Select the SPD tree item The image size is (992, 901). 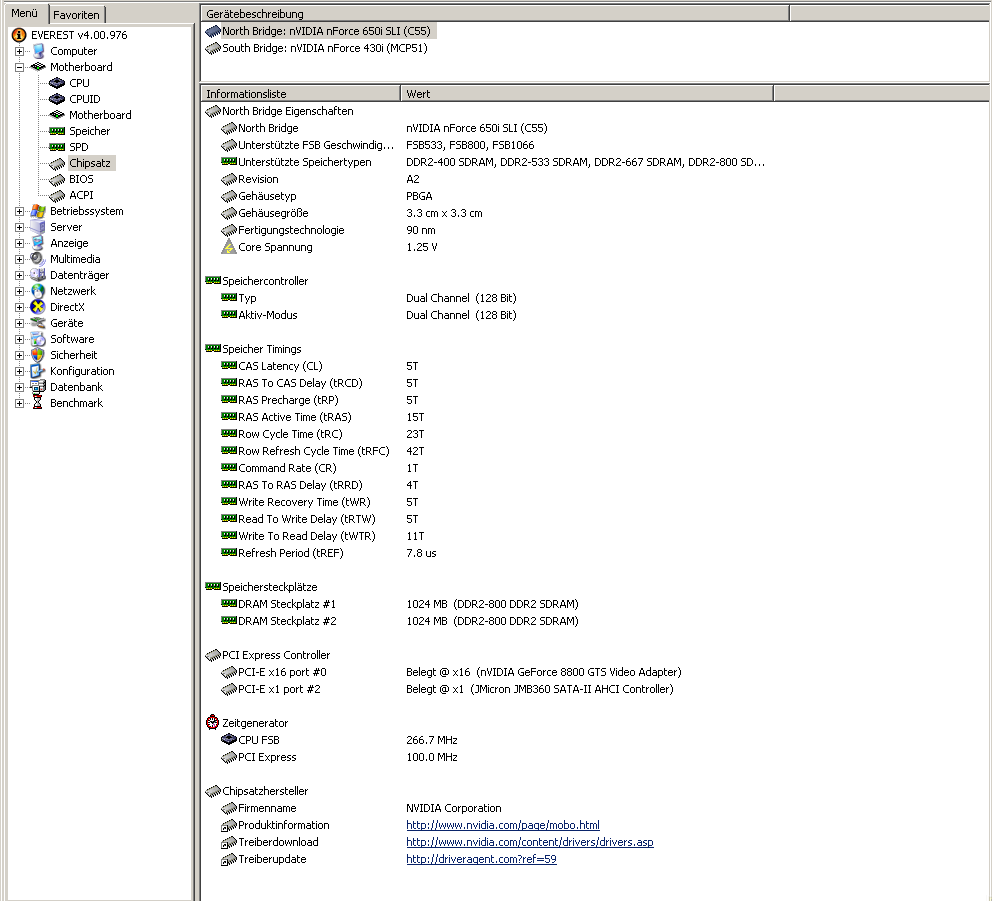pyautogui.click(x=78, y=147)
